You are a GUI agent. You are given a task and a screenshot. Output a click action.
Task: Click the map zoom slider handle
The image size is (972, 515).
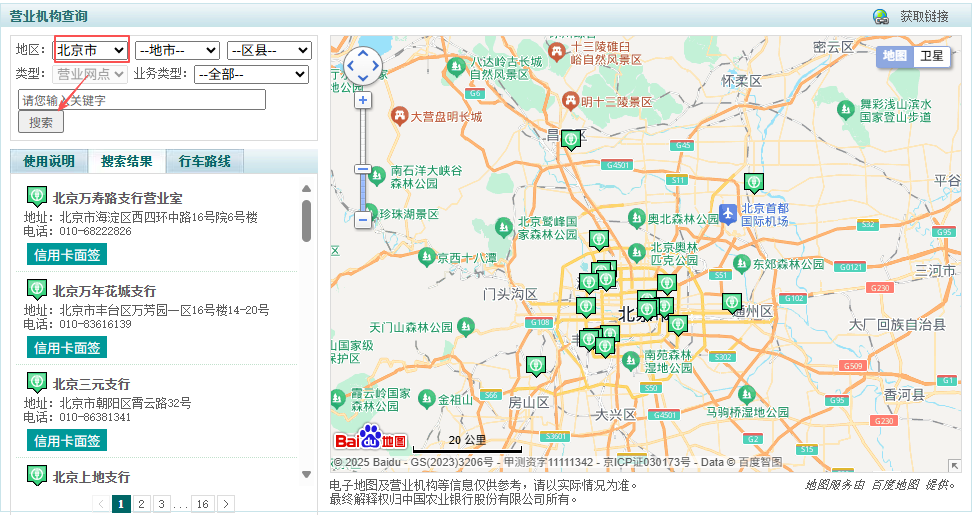point(363,169)
